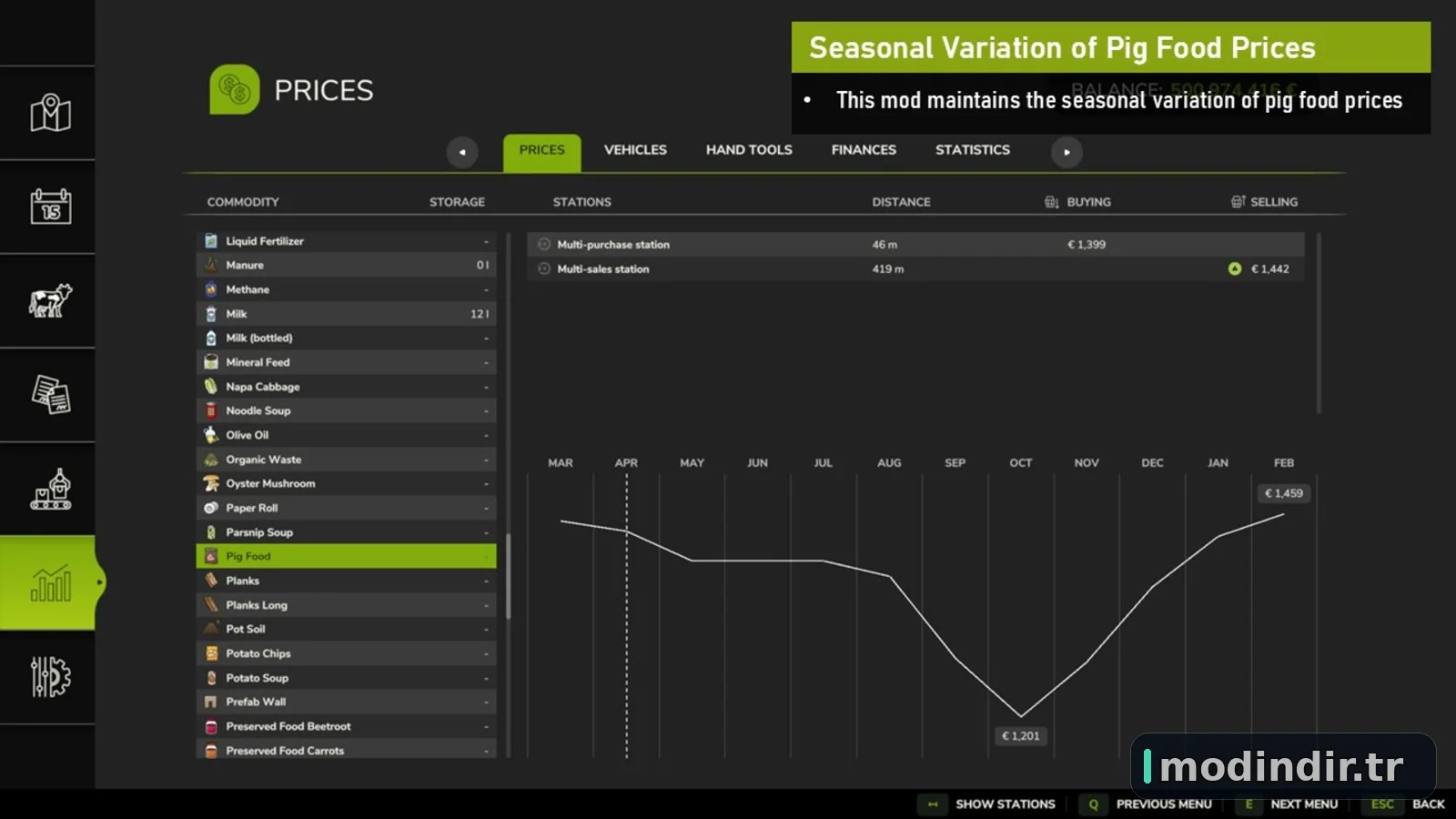Click the Buying column basket icon
The height and width of the screenshot is (819, 1456).
pos(1051,201)
